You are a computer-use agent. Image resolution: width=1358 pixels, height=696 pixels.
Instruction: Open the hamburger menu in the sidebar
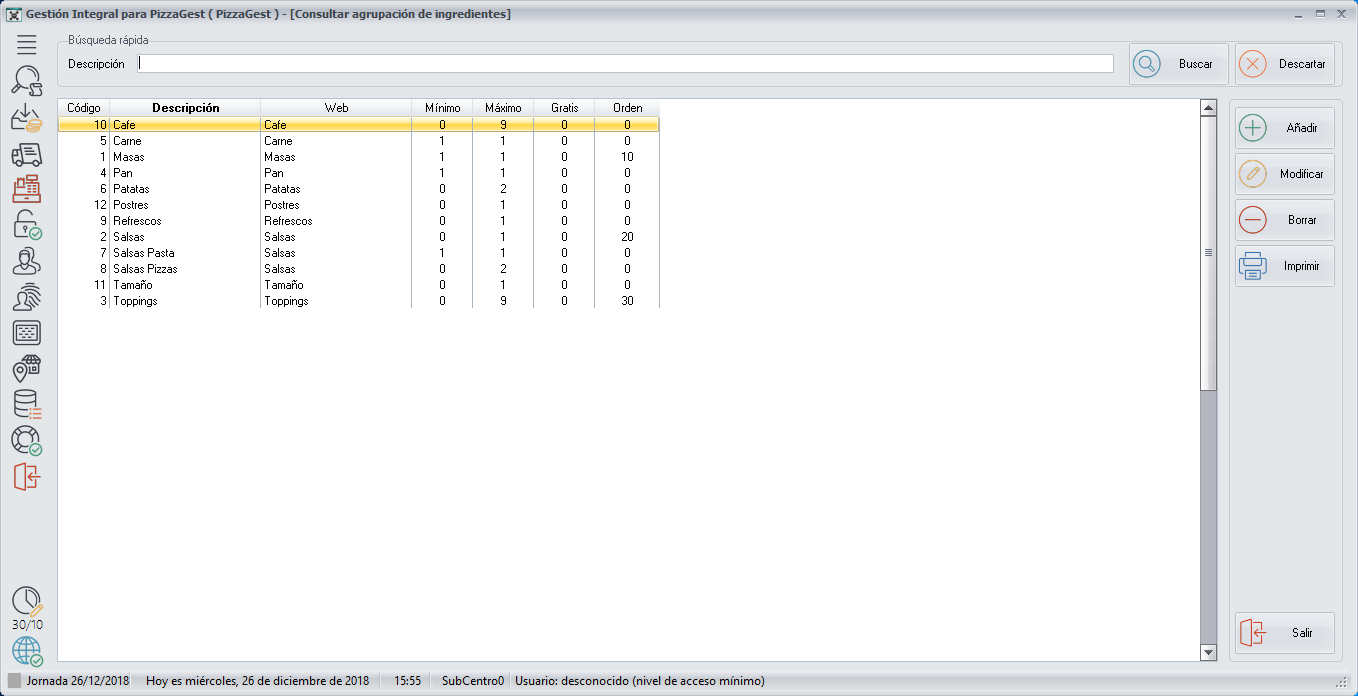tap(27, 44)
